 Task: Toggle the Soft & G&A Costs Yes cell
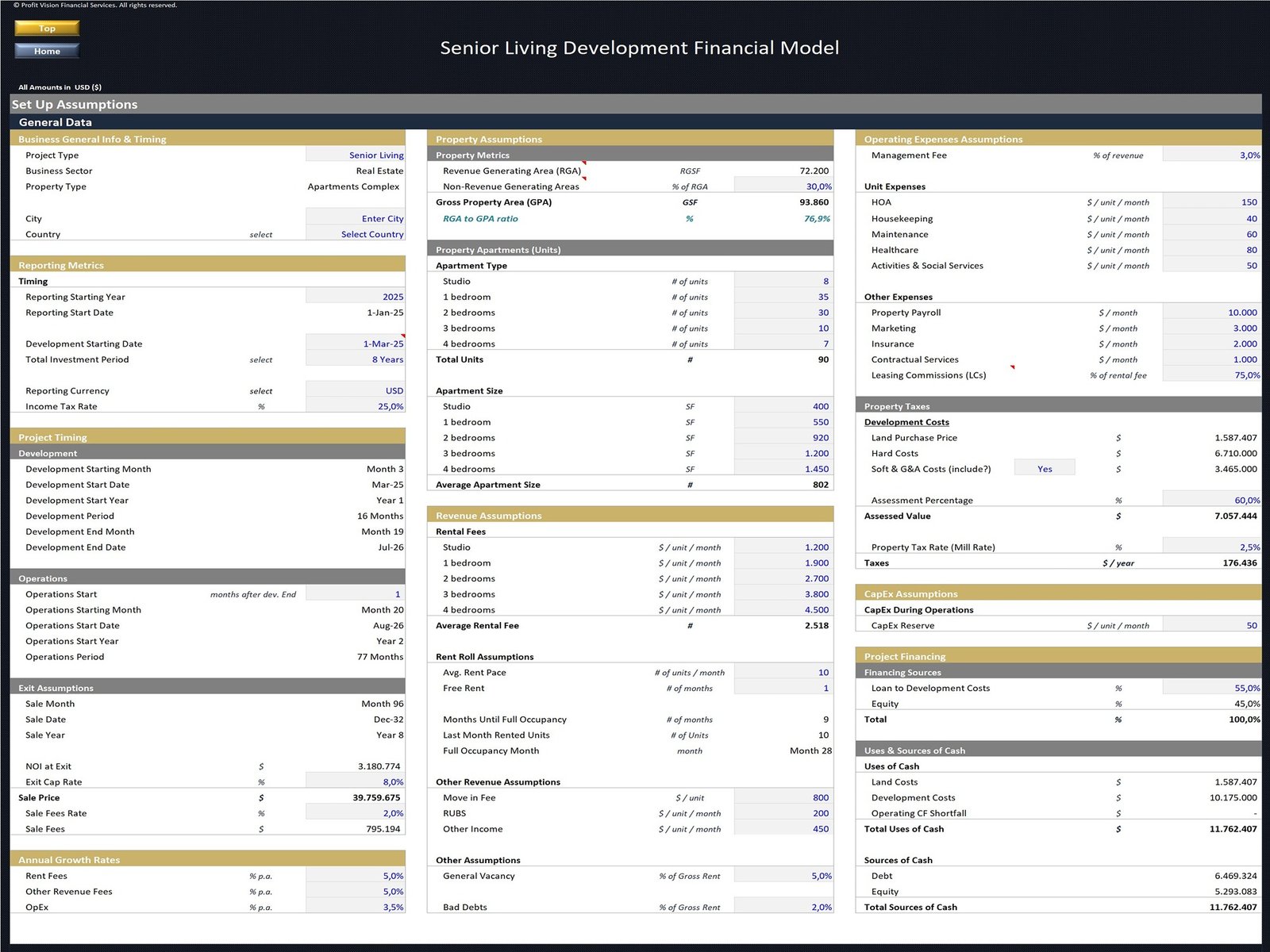click(1045, 469)
